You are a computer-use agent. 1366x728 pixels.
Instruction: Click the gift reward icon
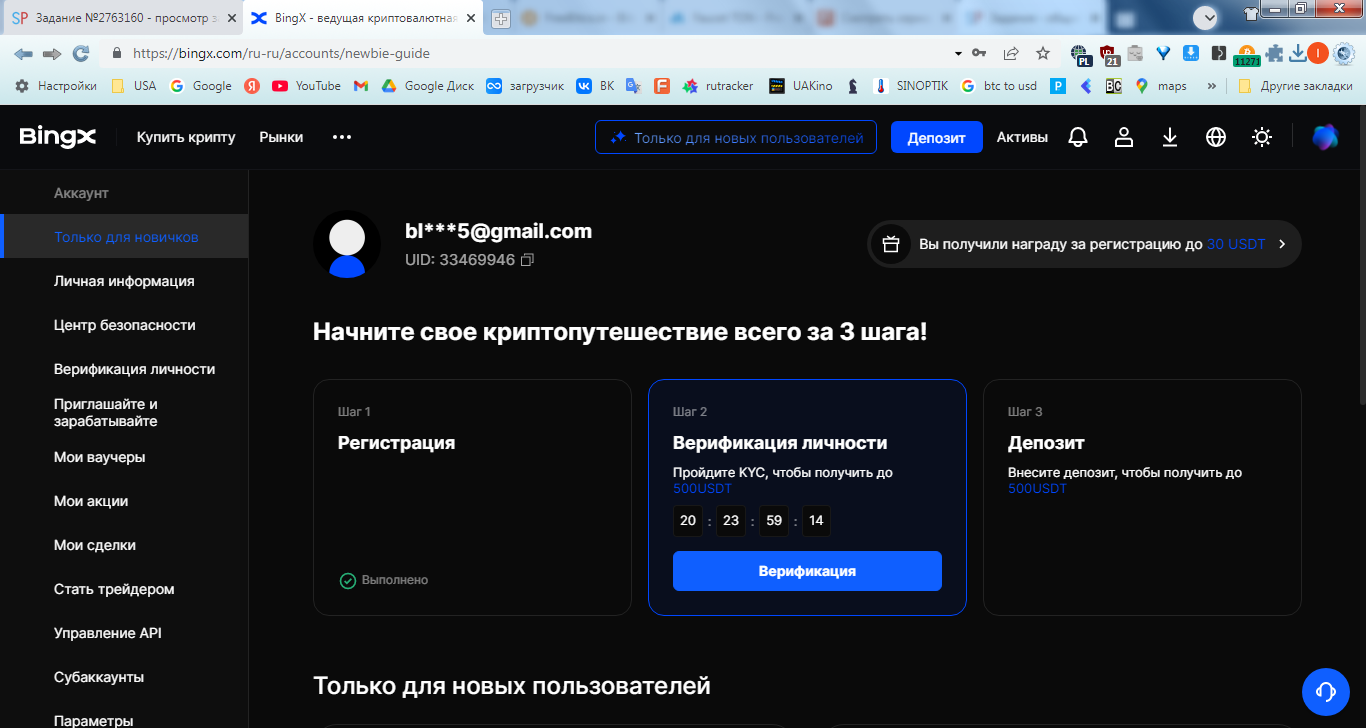pos(891,244)
